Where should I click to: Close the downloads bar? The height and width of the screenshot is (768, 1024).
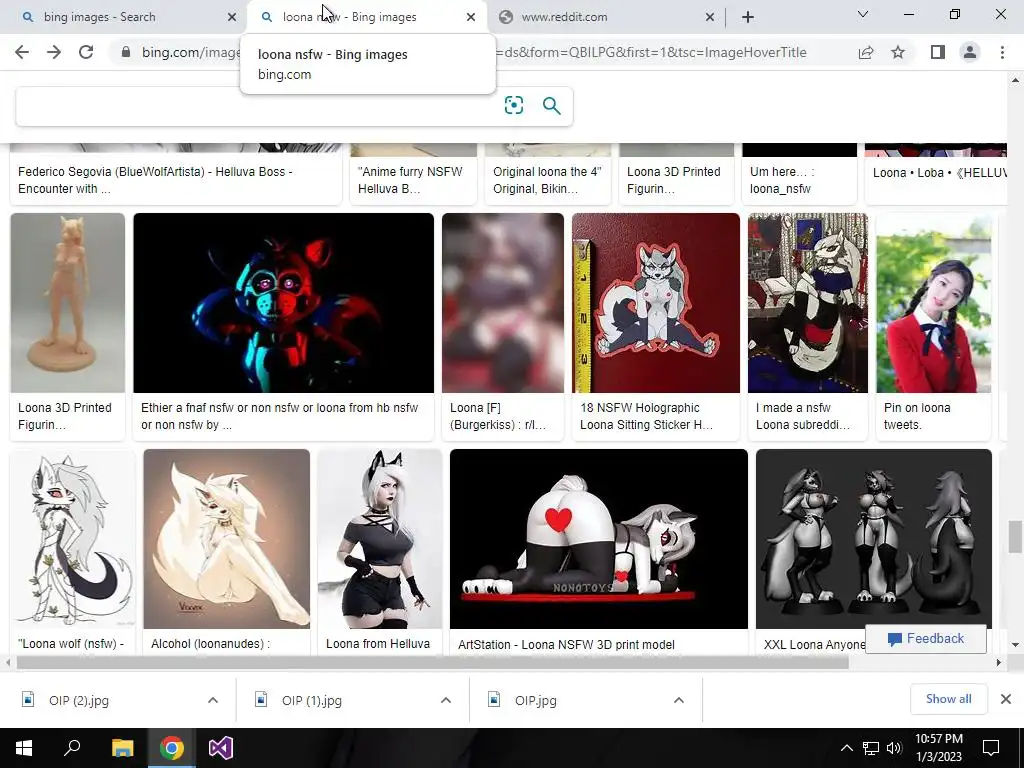pos(1006,699)
